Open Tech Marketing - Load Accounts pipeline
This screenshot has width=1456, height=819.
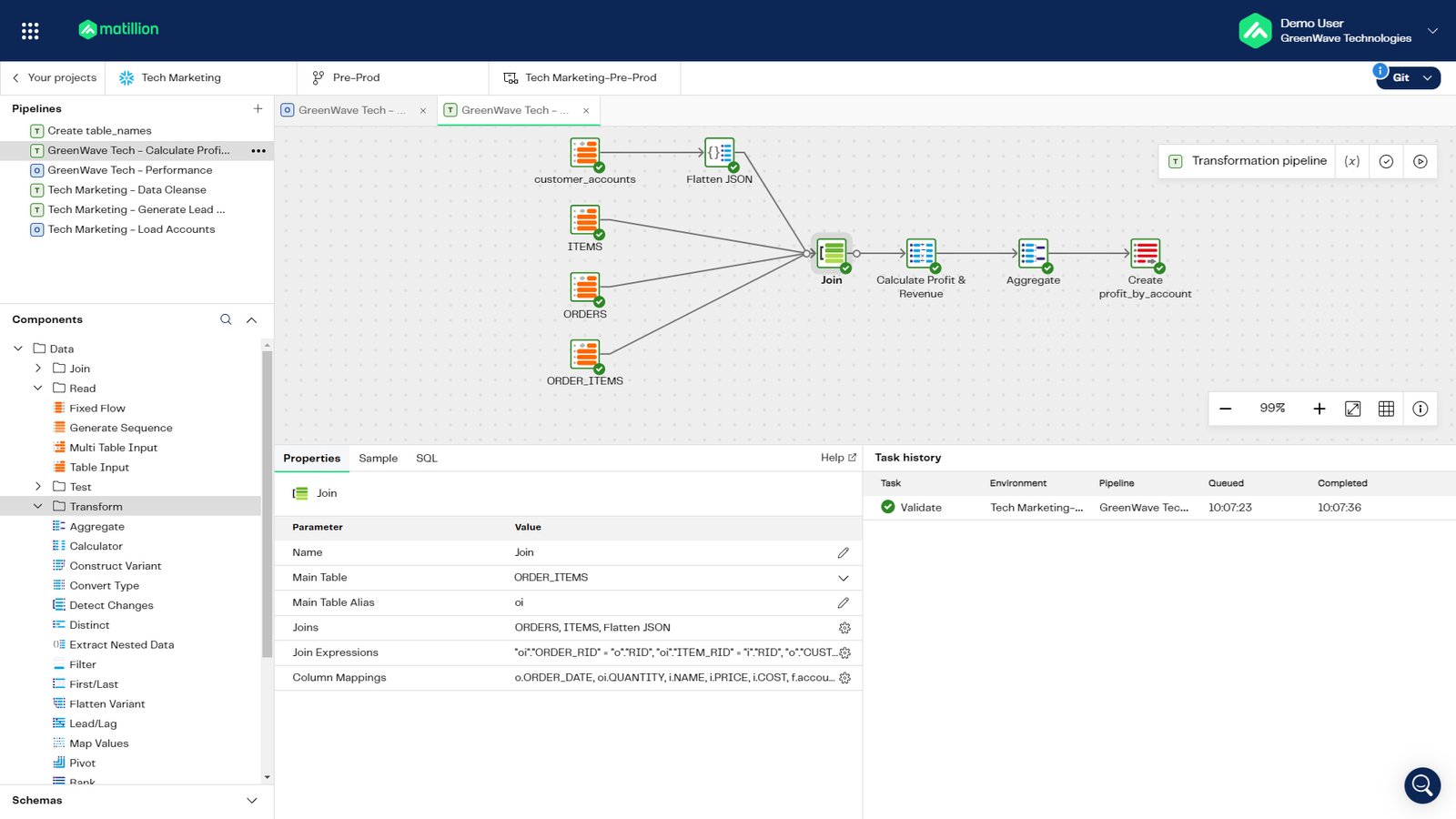coord(132,229)
